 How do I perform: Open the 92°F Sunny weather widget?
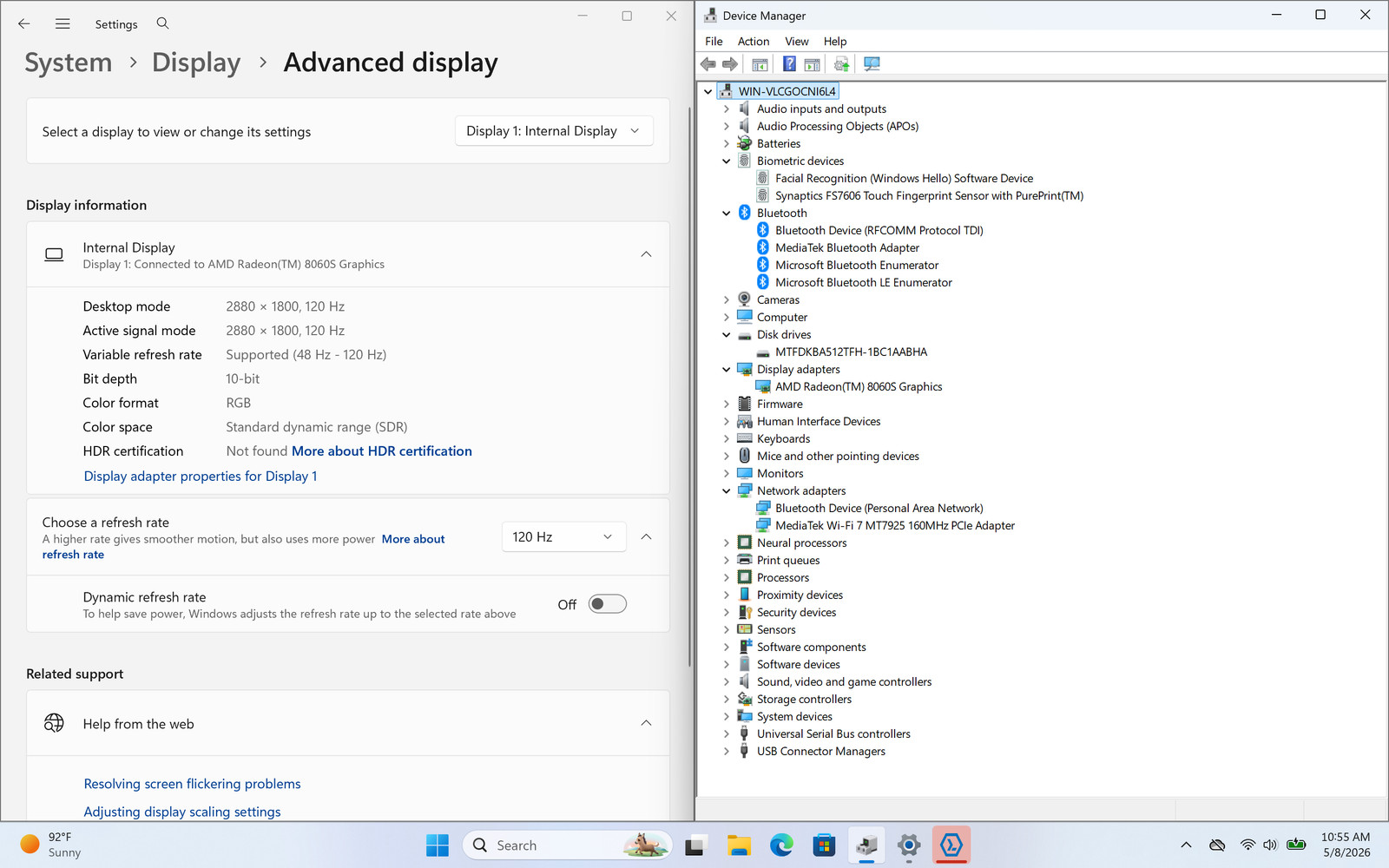[52, 845]
